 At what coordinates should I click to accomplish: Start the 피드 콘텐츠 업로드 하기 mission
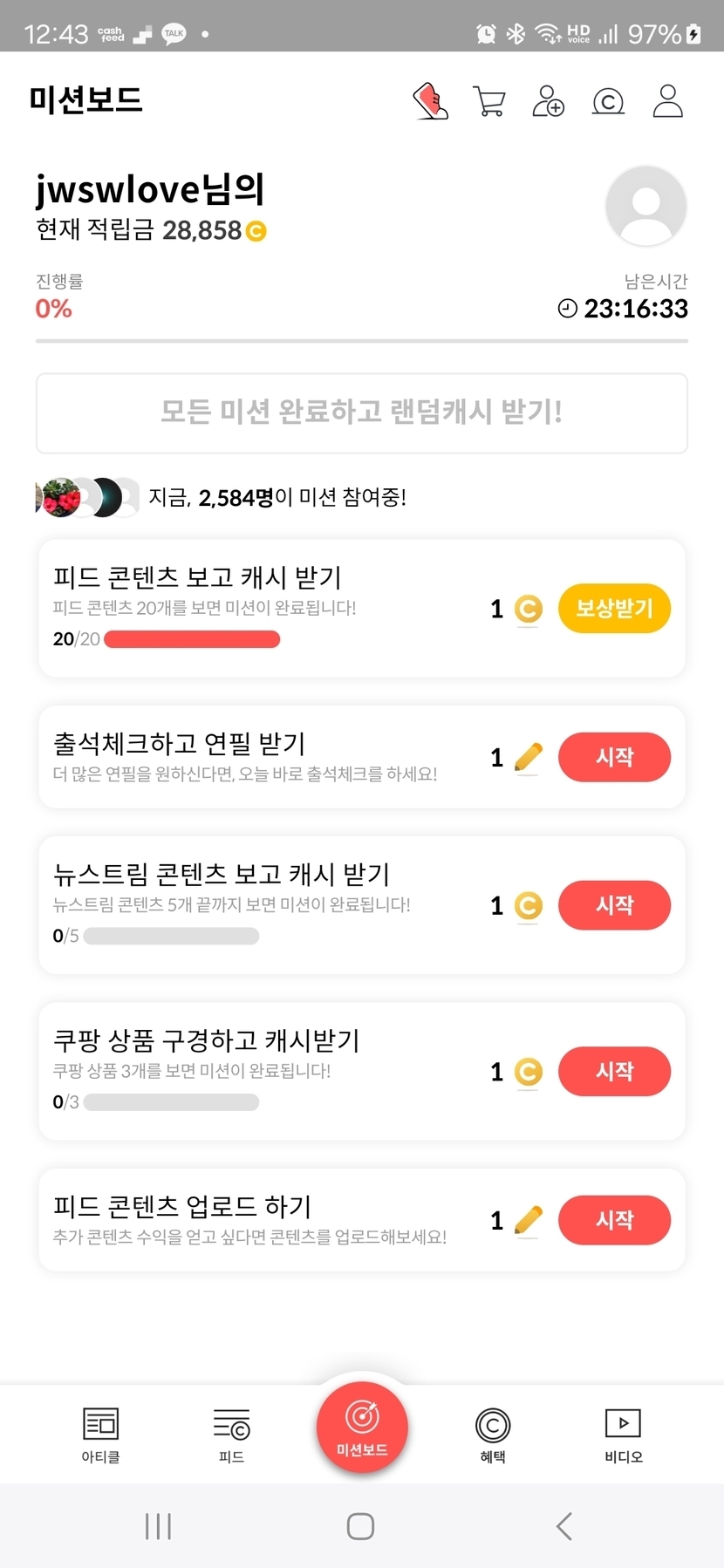(614, 1219)
